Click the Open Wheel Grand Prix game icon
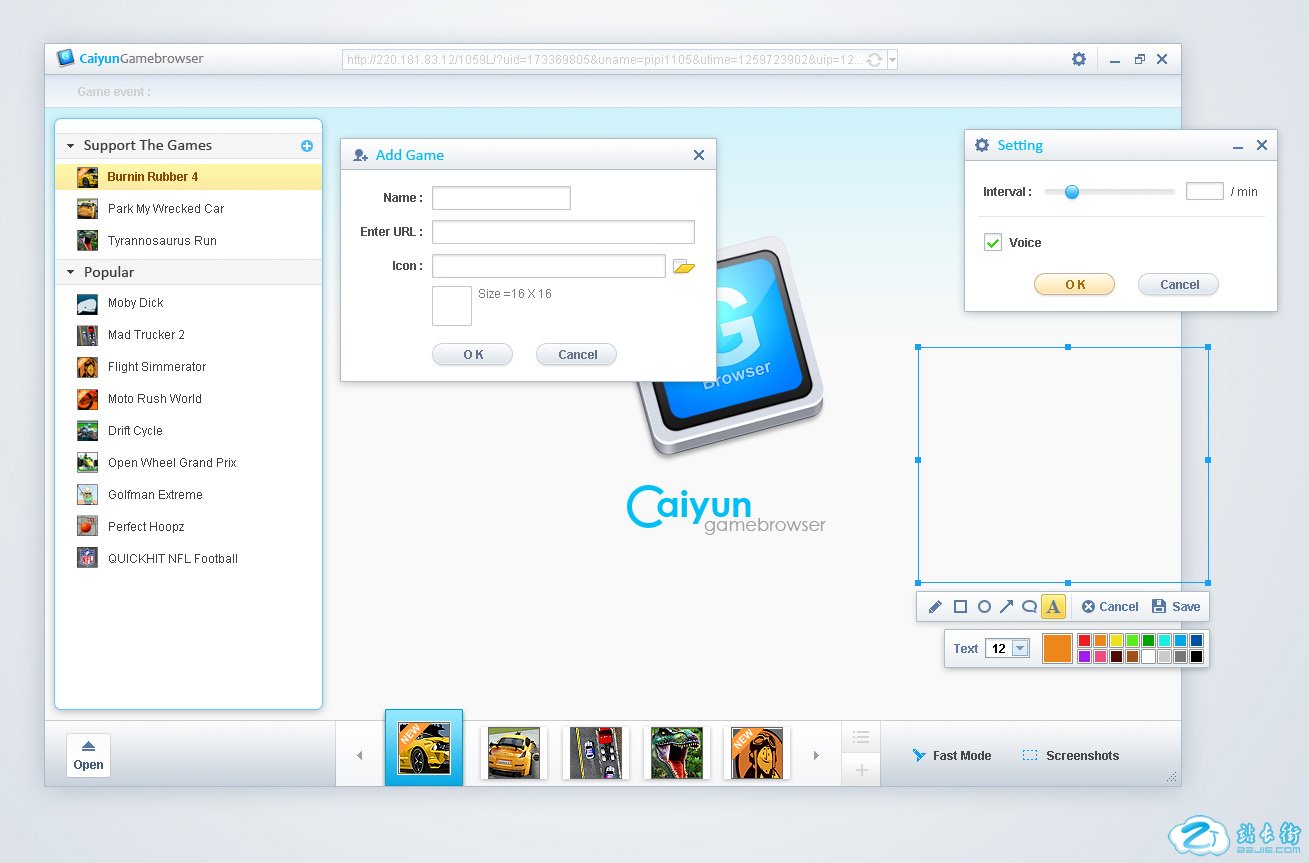Image resolution: width=1309 pixels, height=863 pixels. (88, 463)
